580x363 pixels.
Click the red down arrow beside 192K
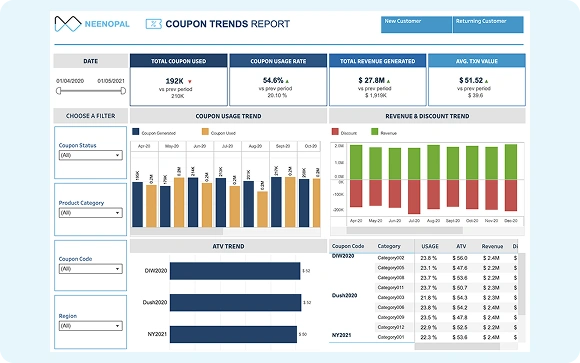click(x=190, y=81)
